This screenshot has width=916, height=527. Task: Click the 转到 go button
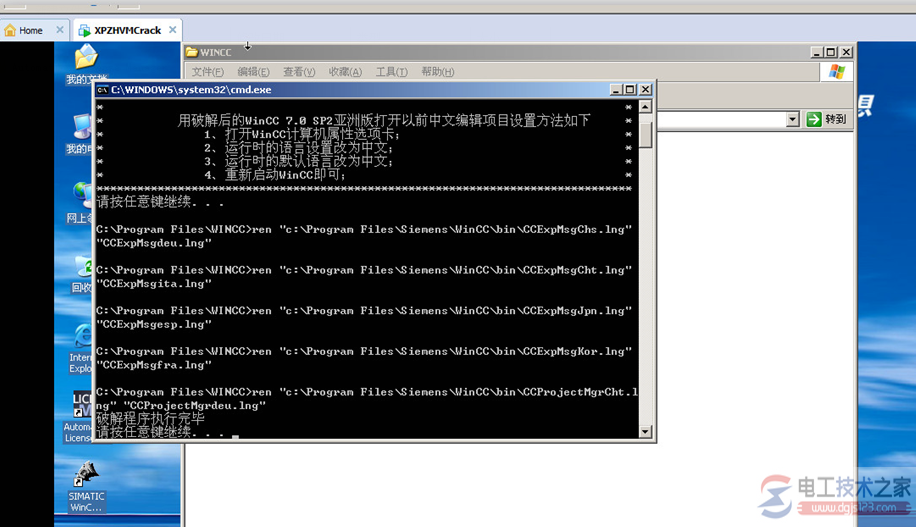(x=826, y=119)
